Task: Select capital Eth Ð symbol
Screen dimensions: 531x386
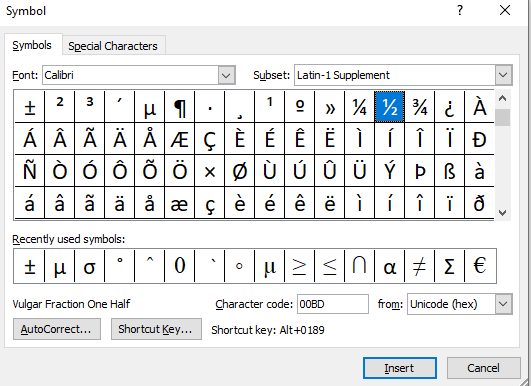Action: [x=480, y=139]
